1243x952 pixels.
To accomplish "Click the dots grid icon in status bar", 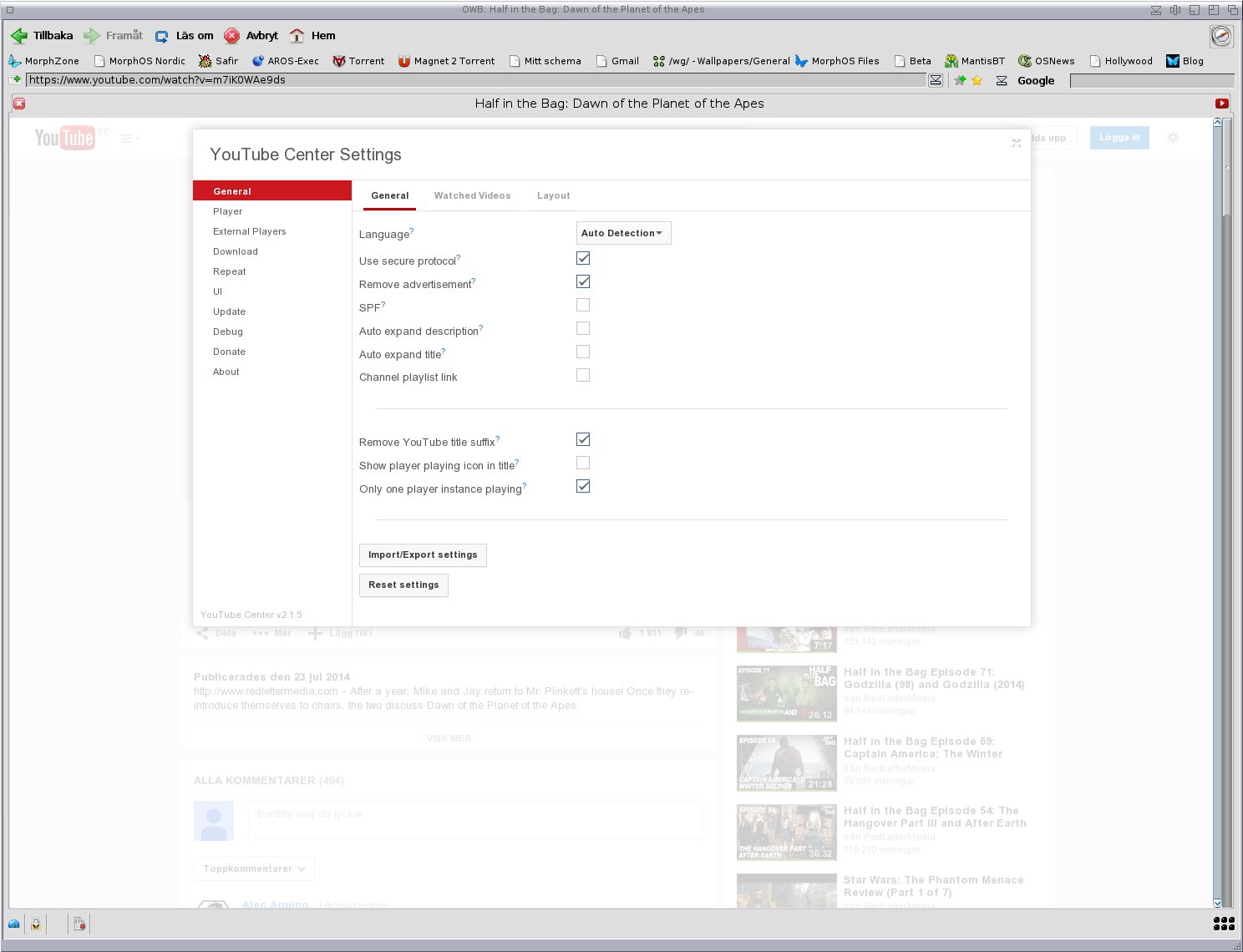I will [1224, 924].
